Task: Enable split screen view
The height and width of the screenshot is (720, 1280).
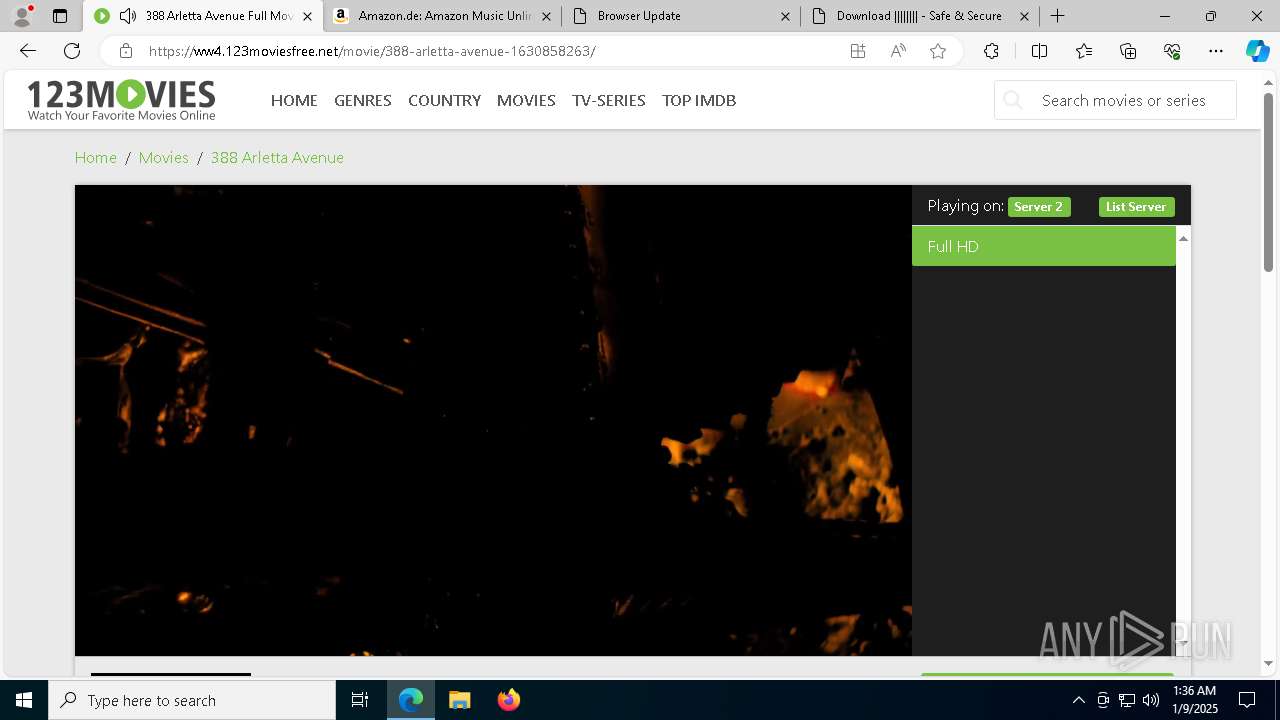Action: click(1039, 51)
